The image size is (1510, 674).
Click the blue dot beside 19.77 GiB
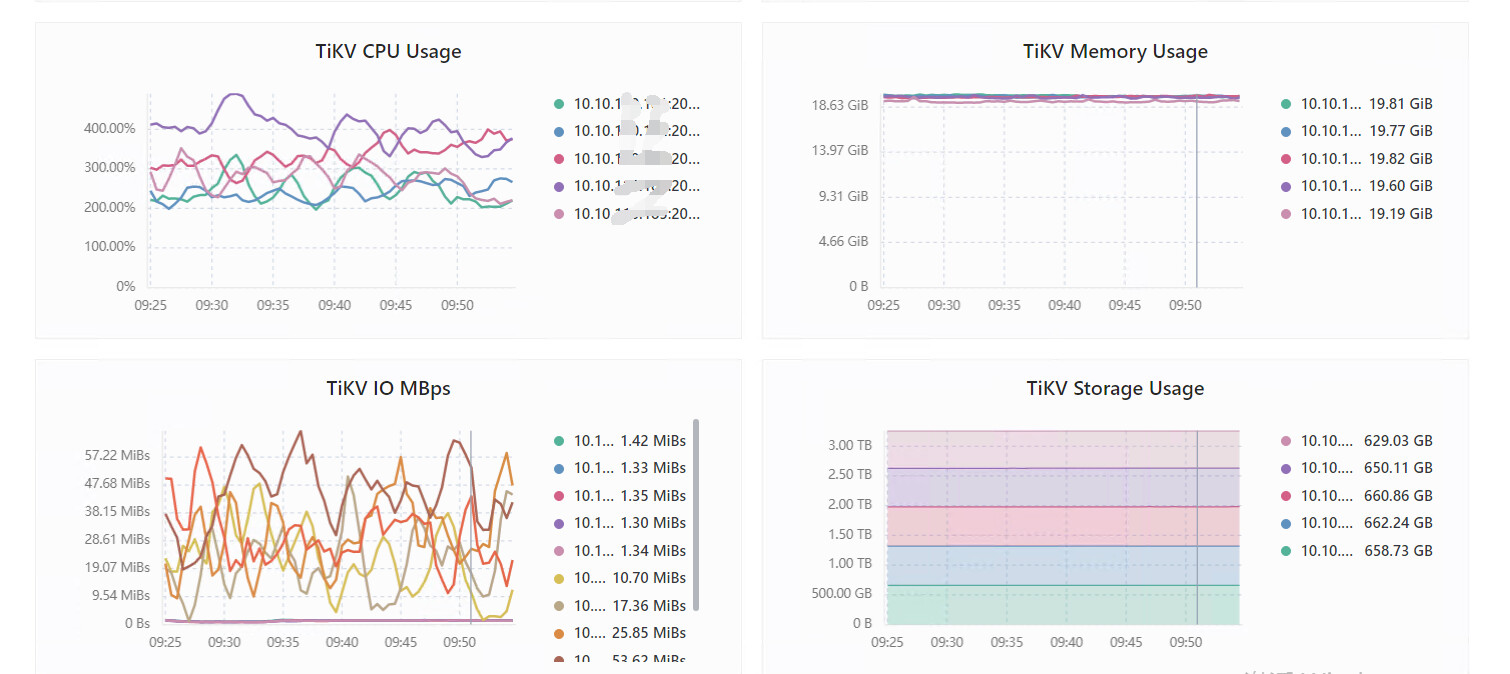(1286, 131)
